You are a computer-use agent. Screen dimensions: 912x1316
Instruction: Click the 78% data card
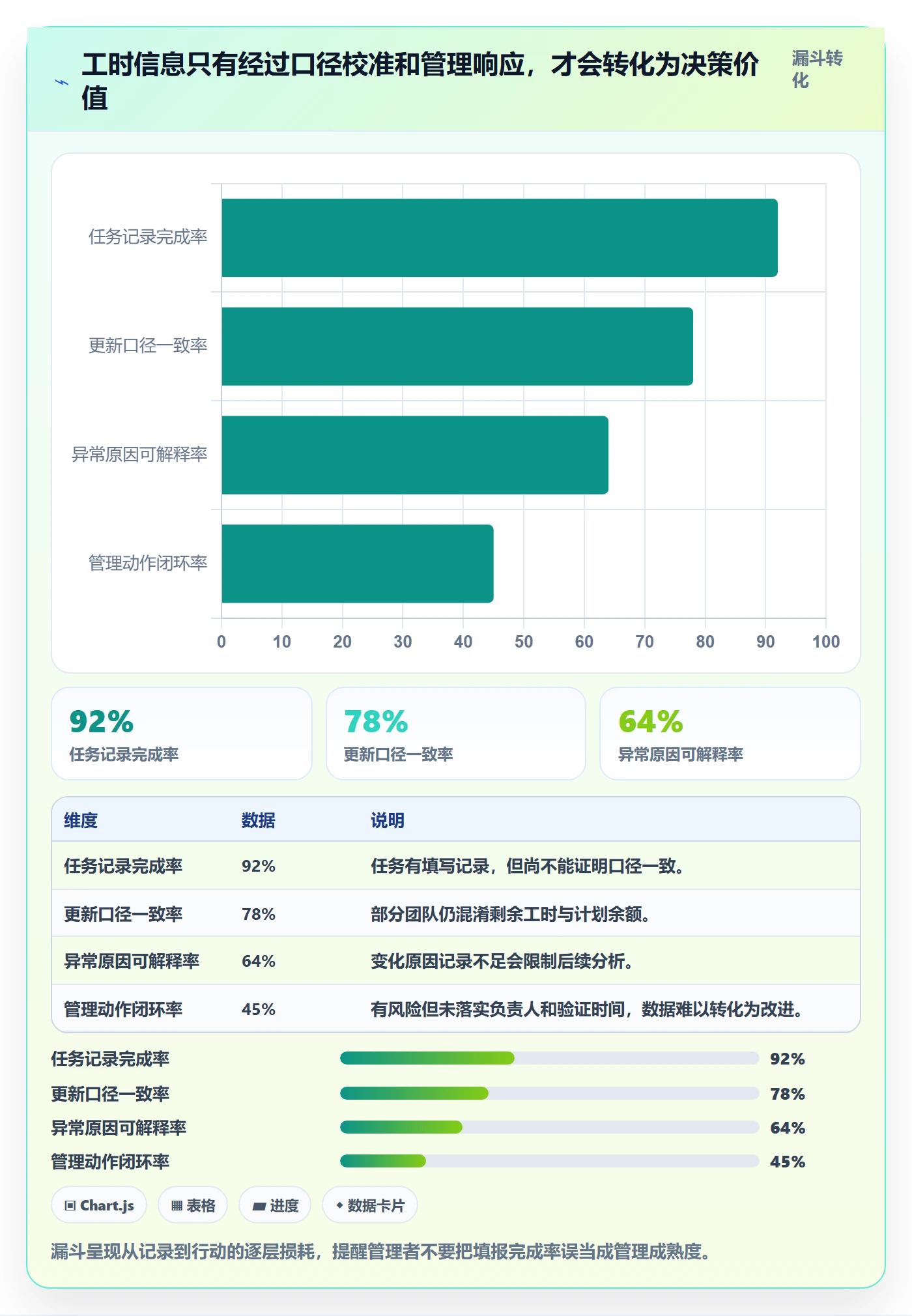point(456,734)
